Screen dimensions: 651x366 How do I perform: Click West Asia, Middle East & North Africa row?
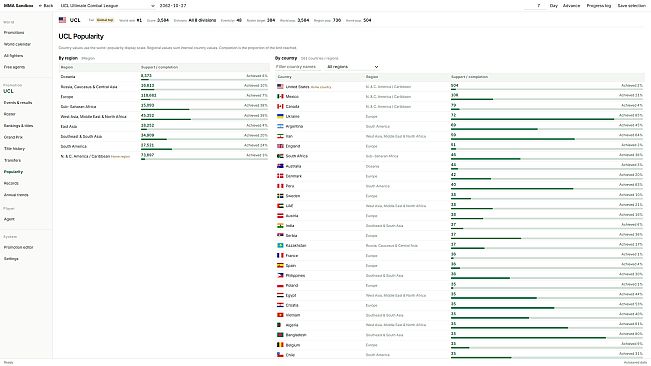click(164, 117)
